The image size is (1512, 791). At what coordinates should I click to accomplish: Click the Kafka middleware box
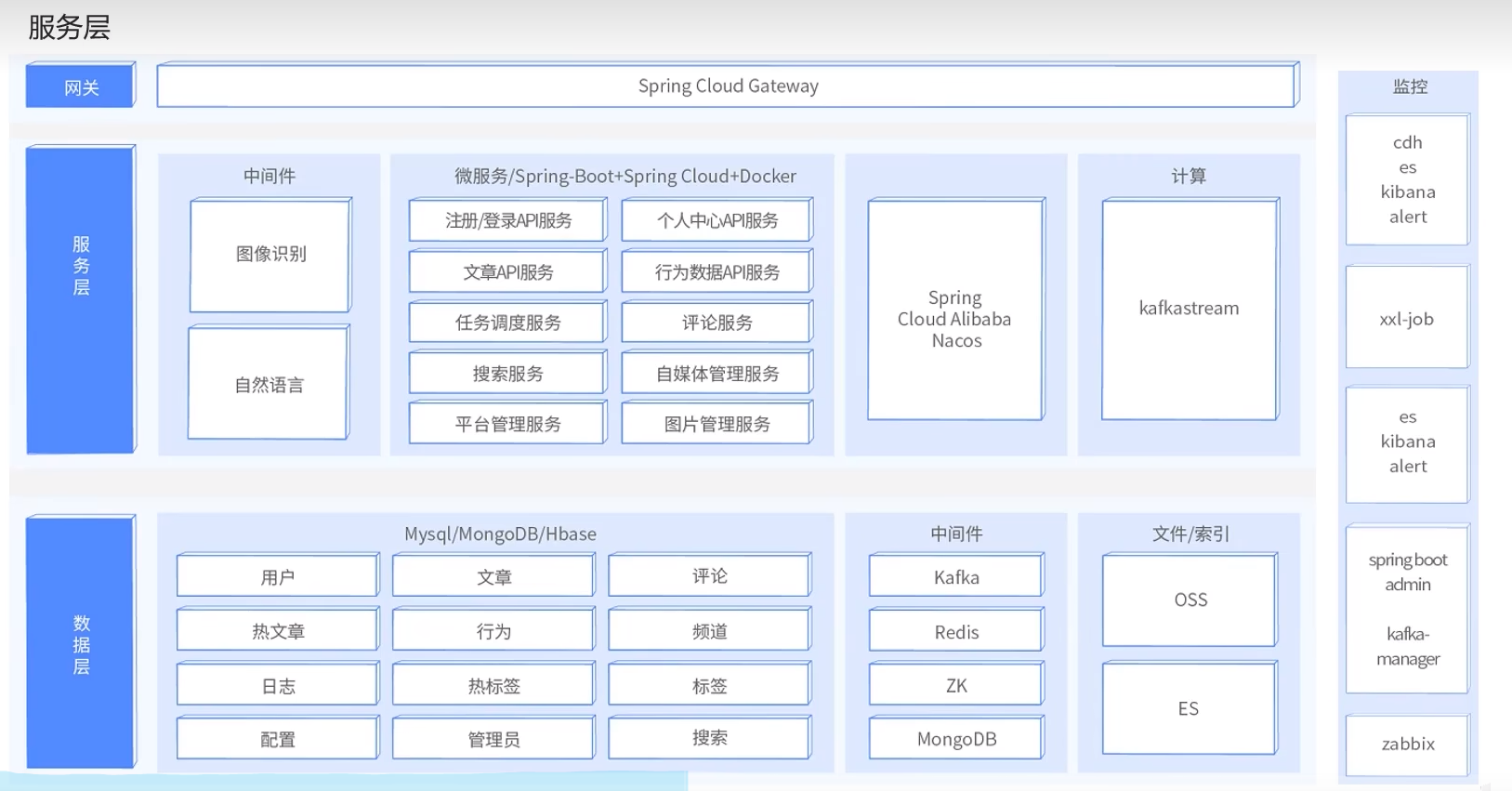point(956,576)
